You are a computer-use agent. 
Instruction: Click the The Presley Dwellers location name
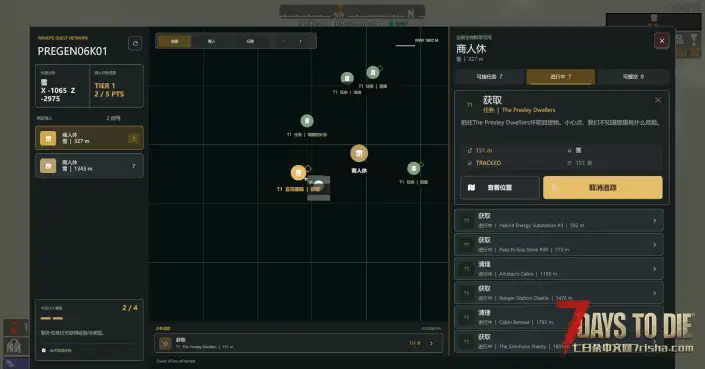528,110
